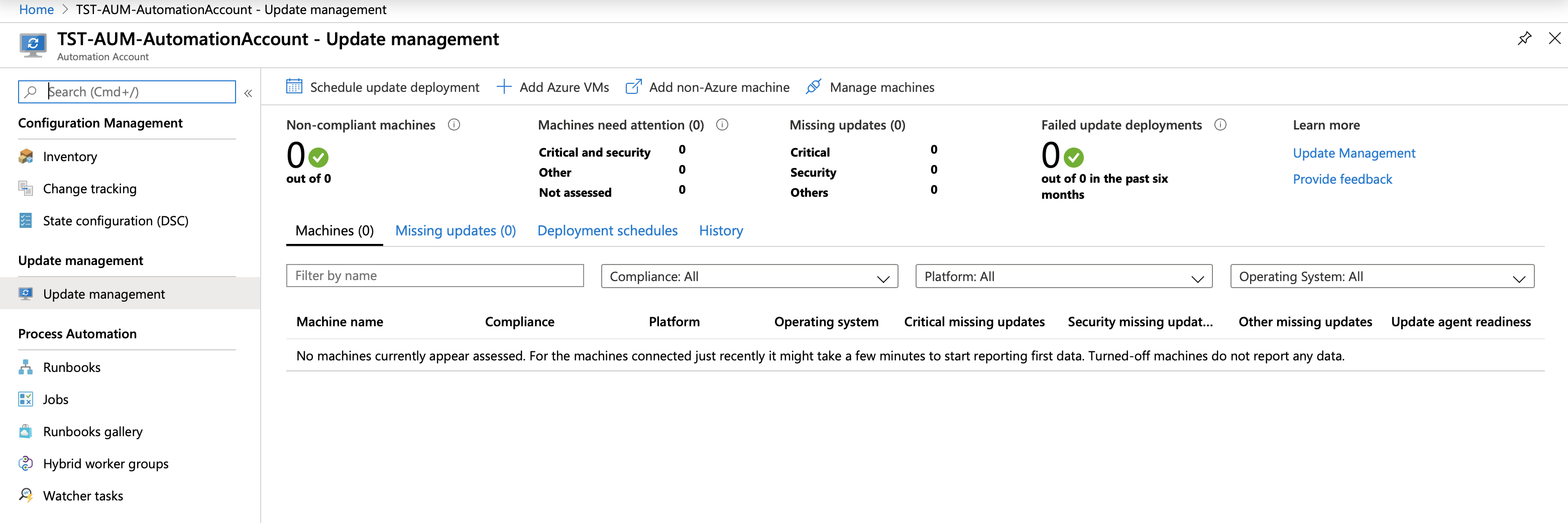Click info icon next to Machines need attention

click(722, 124)
